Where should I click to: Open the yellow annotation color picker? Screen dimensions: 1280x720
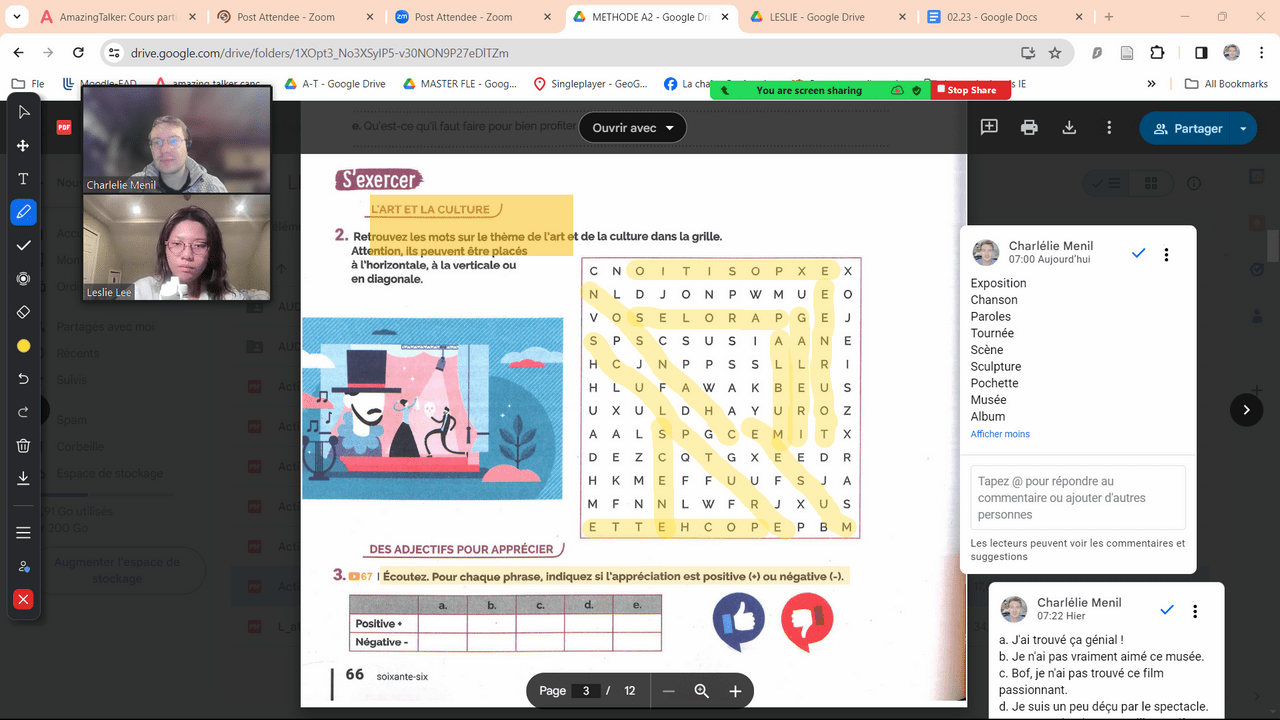pos(24,346)
